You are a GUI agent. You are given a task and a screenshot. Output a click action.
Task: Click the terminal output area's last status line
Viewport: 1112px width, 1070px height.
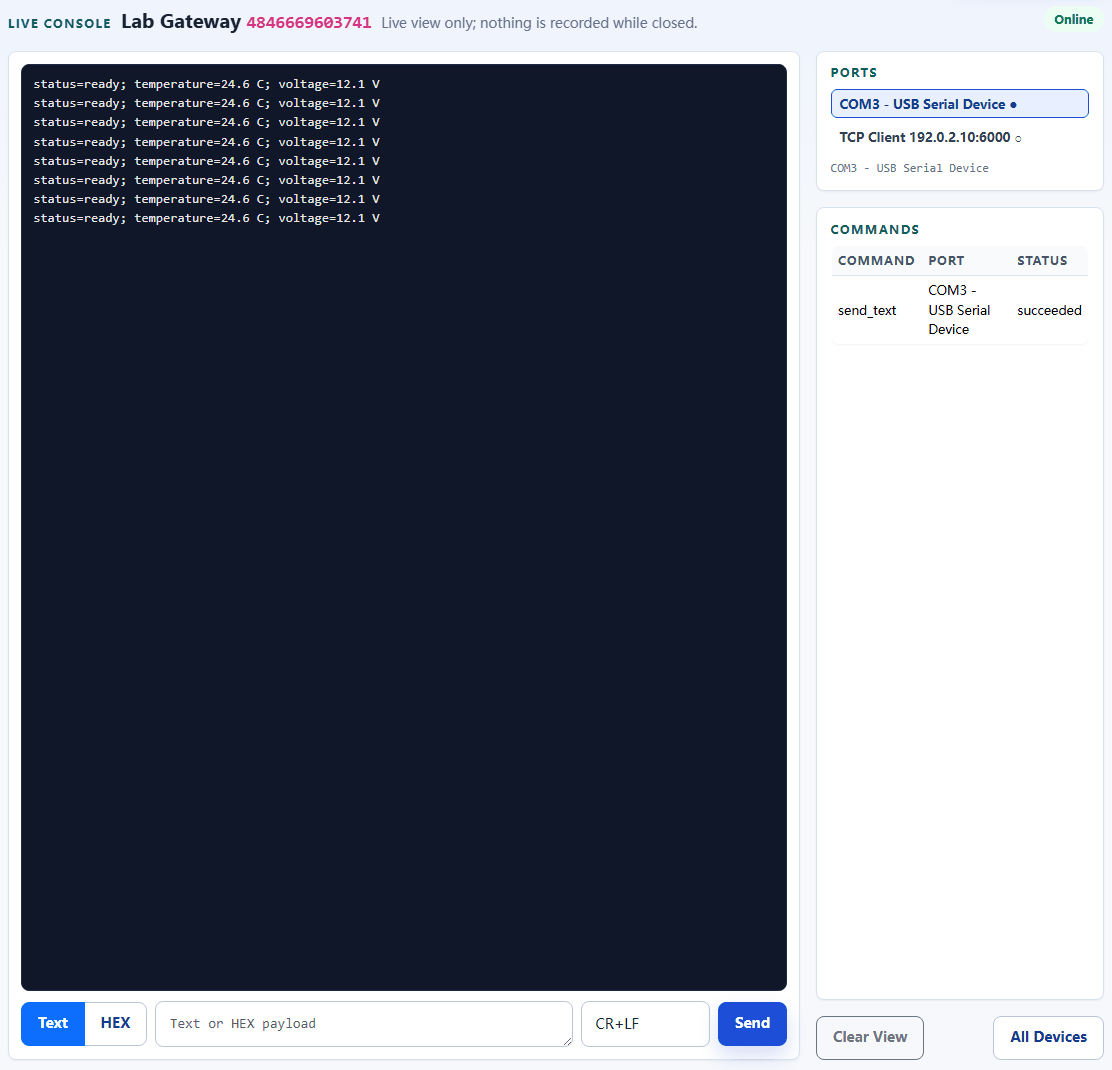click(206, 218)
